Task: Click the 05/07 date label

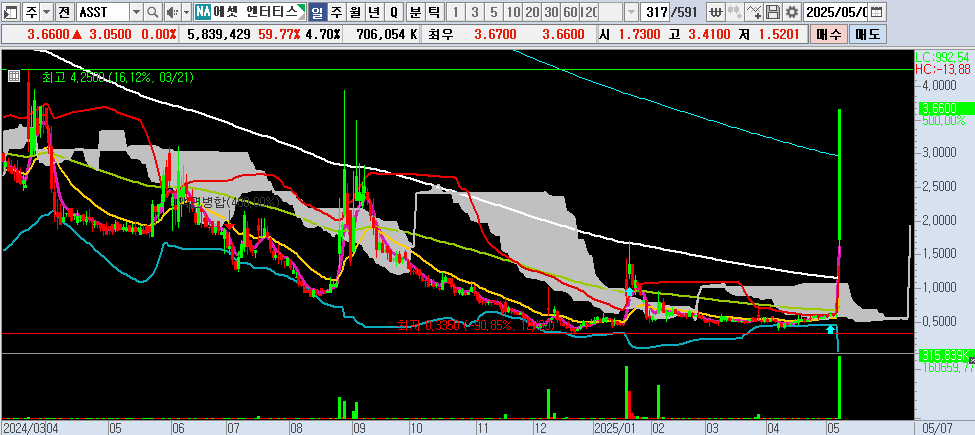Action: pyautogui.click(x=937, y=428)
